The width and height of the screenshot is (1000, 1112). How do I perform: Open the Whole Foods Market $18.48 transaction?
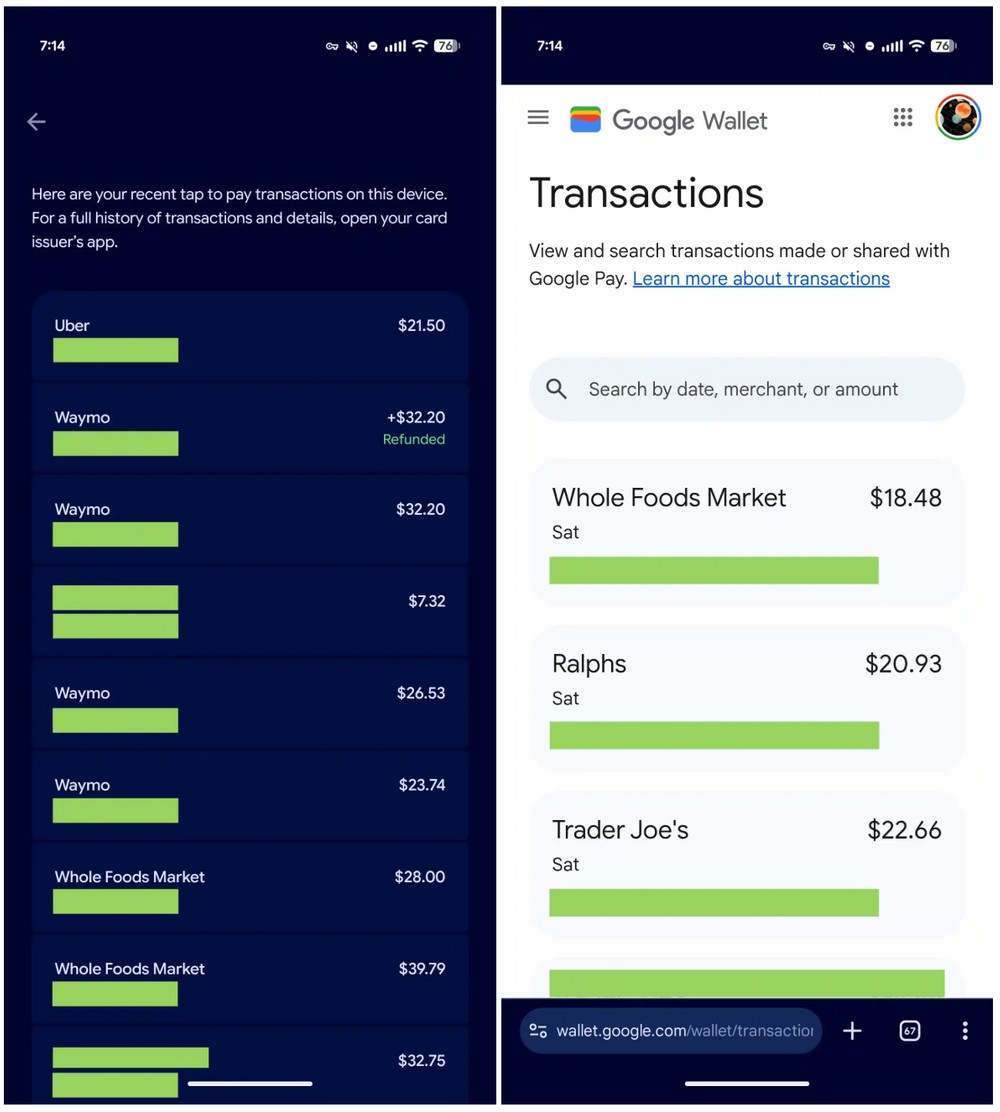click(746, 532)
